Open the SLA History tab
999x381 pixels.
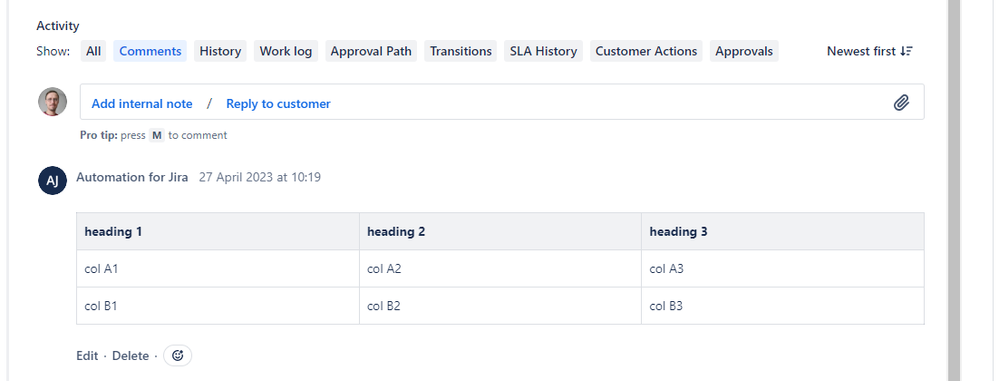(x=543, y=51)
